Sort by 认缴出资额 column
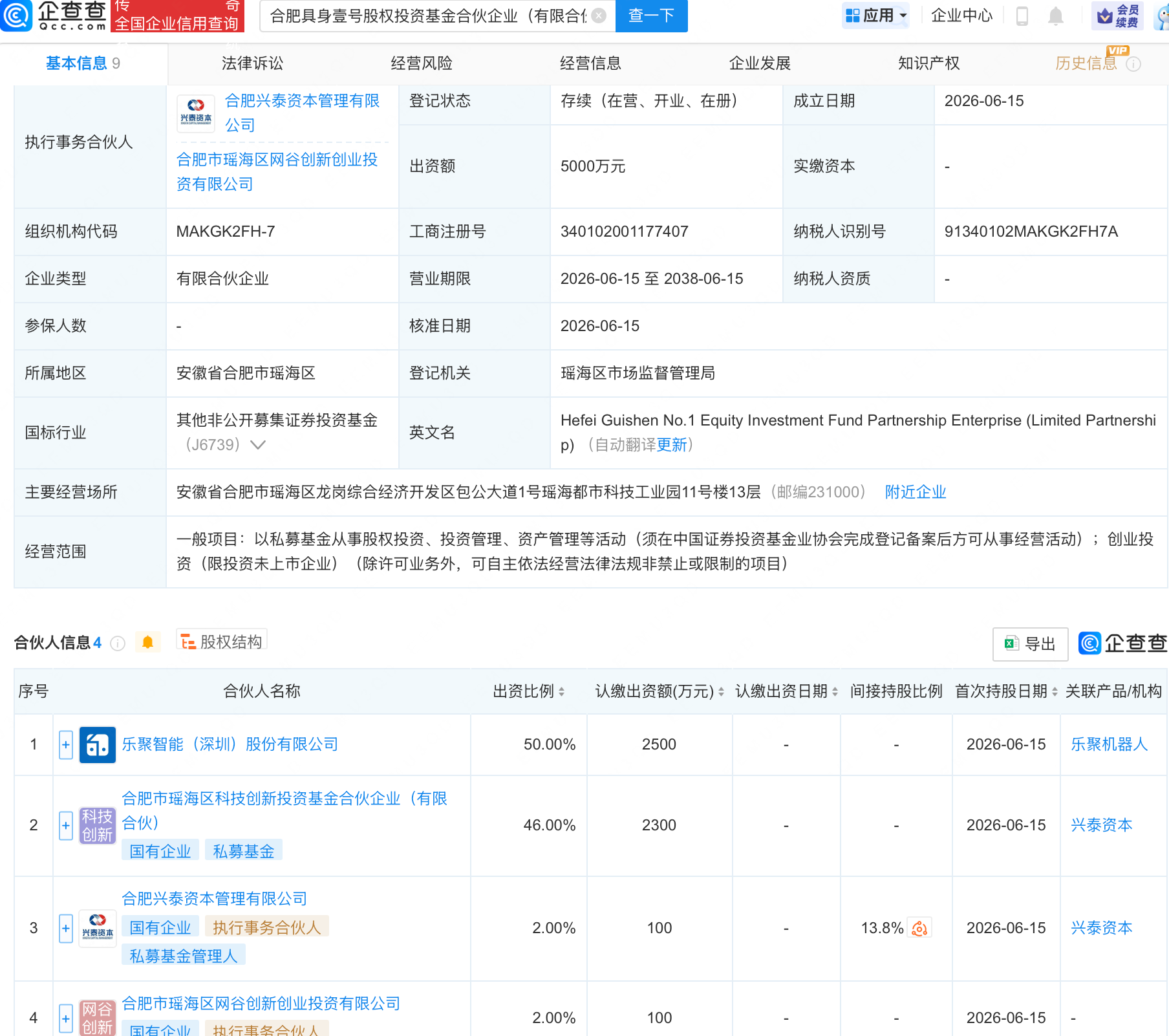1169x1036 pixels. pos(721,692)
